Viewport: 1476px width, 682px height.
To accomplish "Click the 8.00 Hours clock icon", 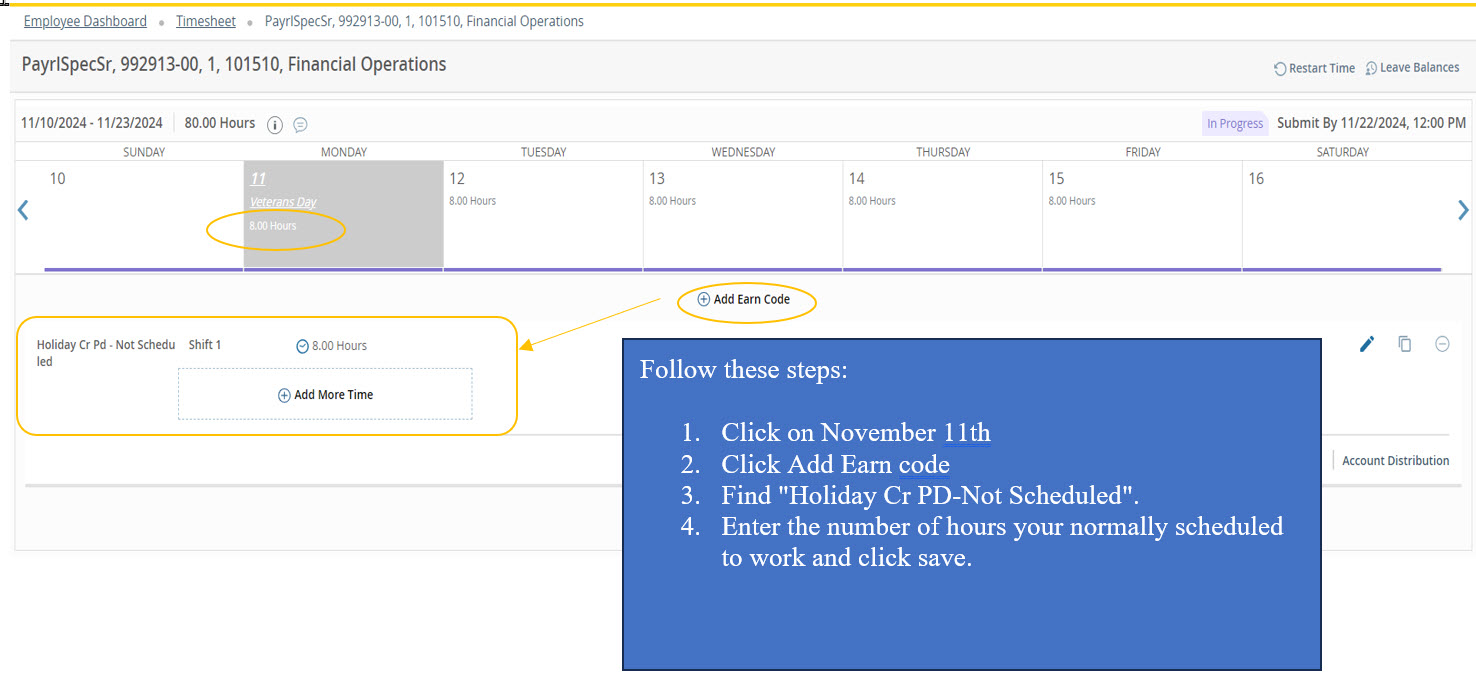I will 302,346.
